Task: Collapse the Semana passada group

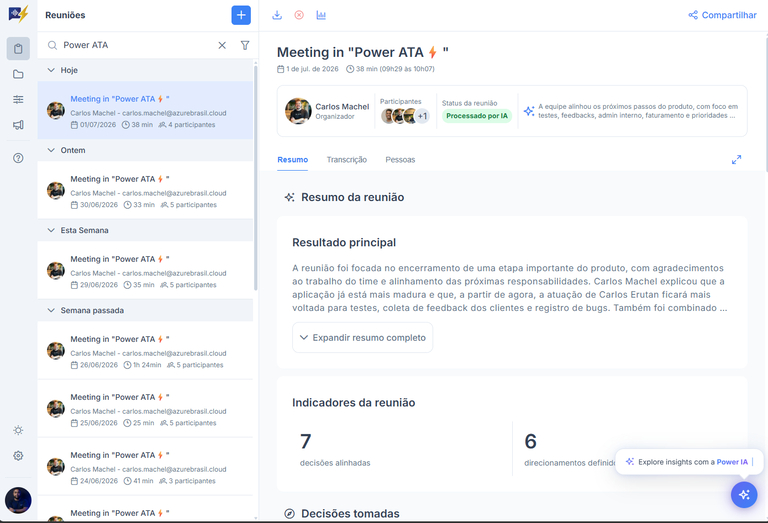Action: click(51, 310)
